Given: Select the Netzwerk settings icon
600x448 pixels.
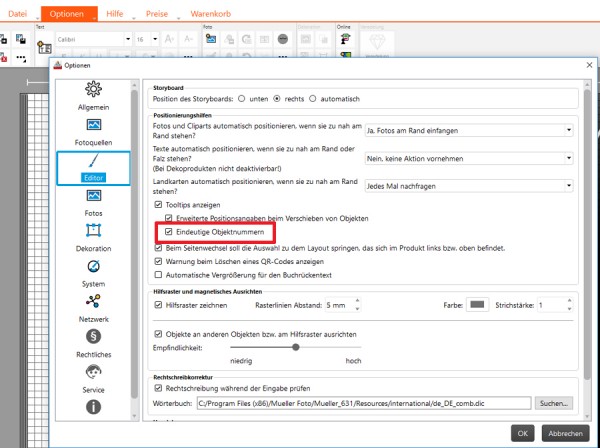Looking at the screenshot, I should 93,306.
